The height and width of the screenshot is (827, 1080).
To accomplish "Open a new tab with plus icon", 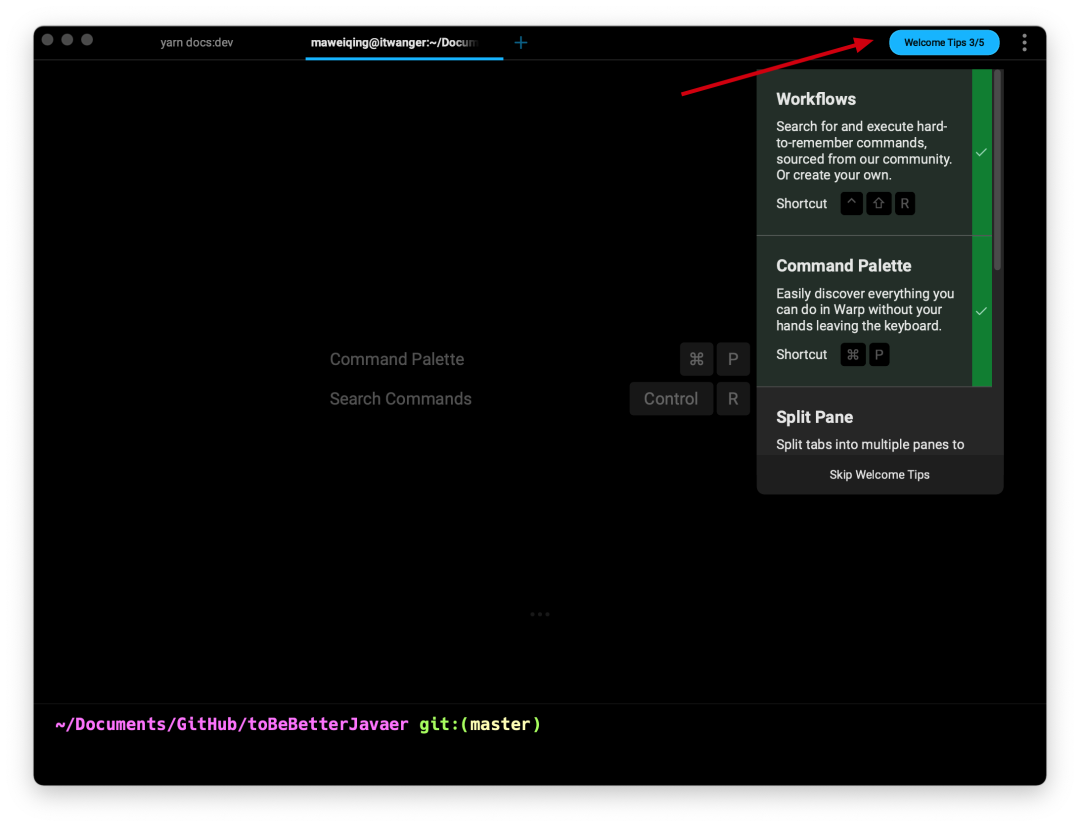I will [521, 43].
